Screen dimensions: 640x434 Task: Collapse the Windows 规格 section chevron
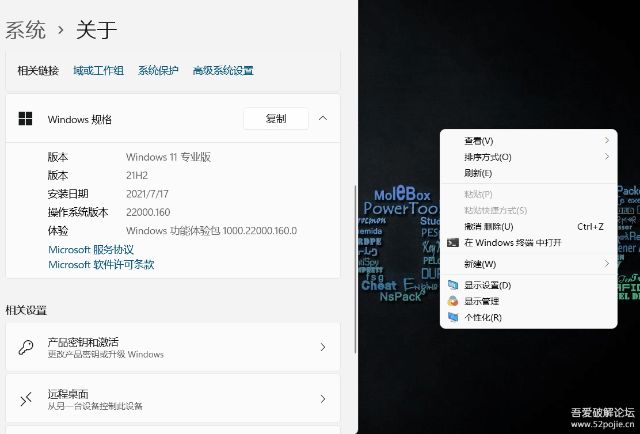pyautogui.click(x=323, y=118)
